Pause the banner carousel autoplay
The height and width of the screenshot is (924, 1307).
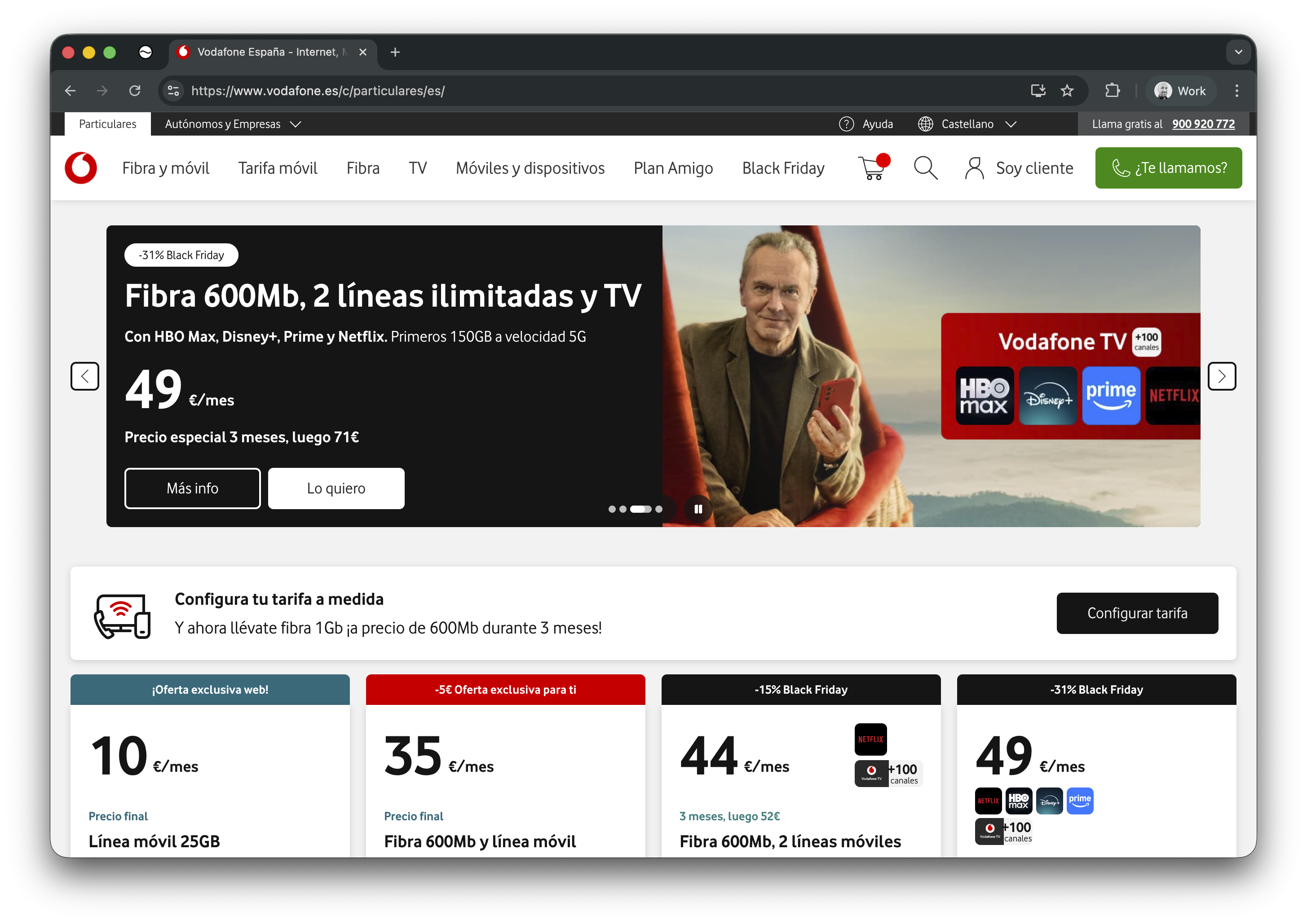698,509
